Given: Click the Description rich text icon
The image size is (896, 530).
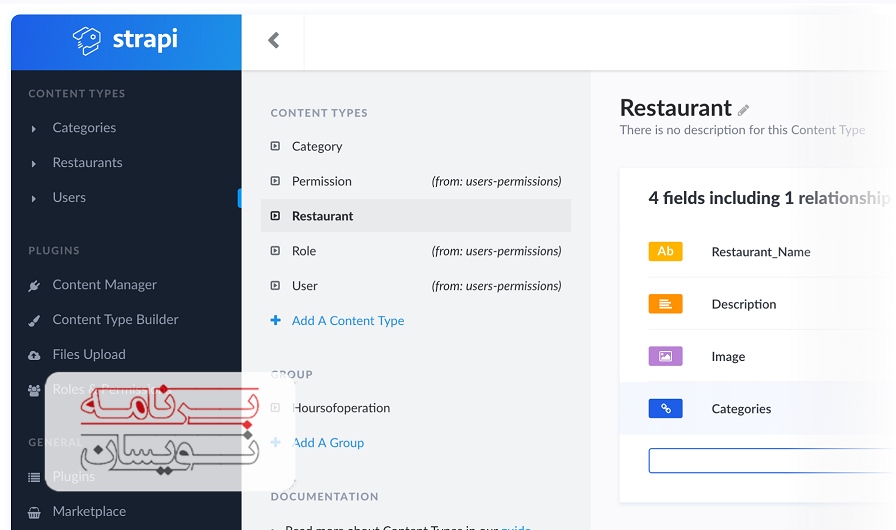Looking at the screenshot, I should tap(665, 304).
